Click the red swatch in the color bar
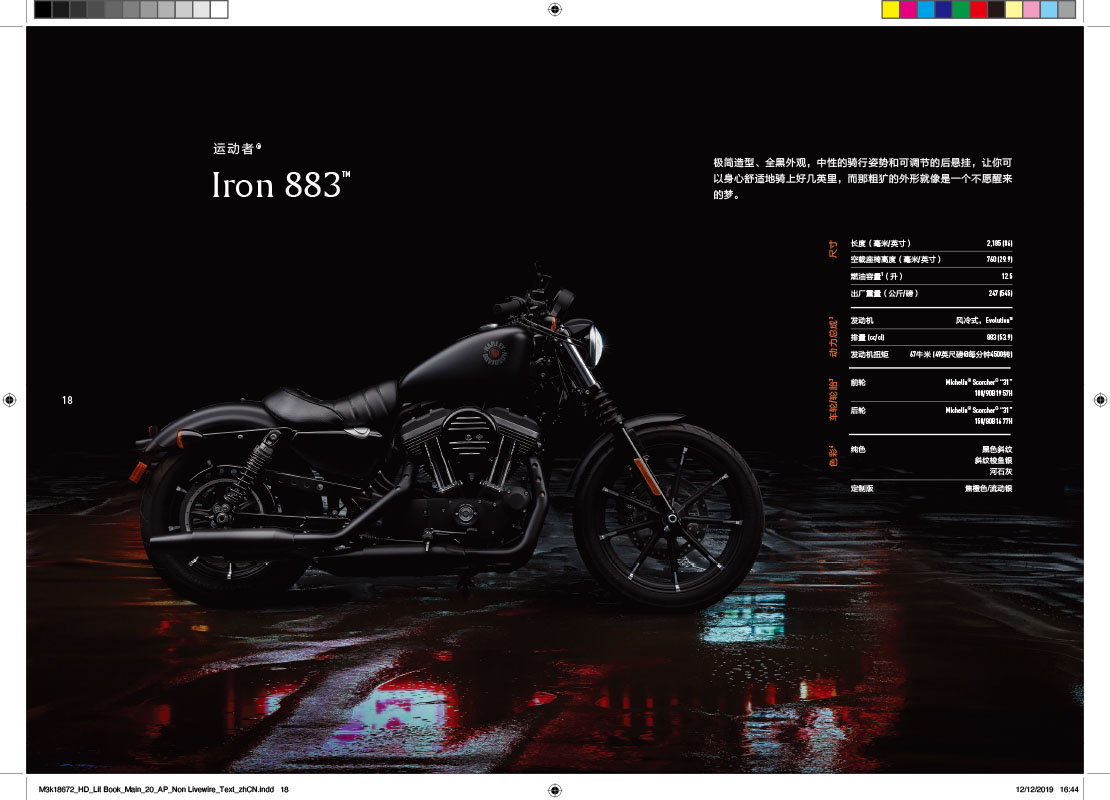Viewport: 1110px width, 800px height. 979,9
